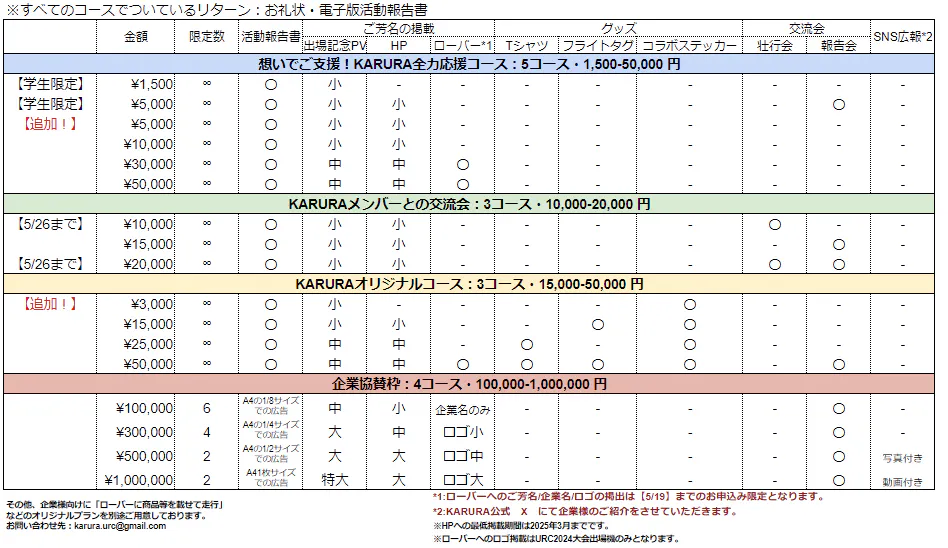Select the 写真付き cell
Screen dimensions: 948x548
pos(902,456)
